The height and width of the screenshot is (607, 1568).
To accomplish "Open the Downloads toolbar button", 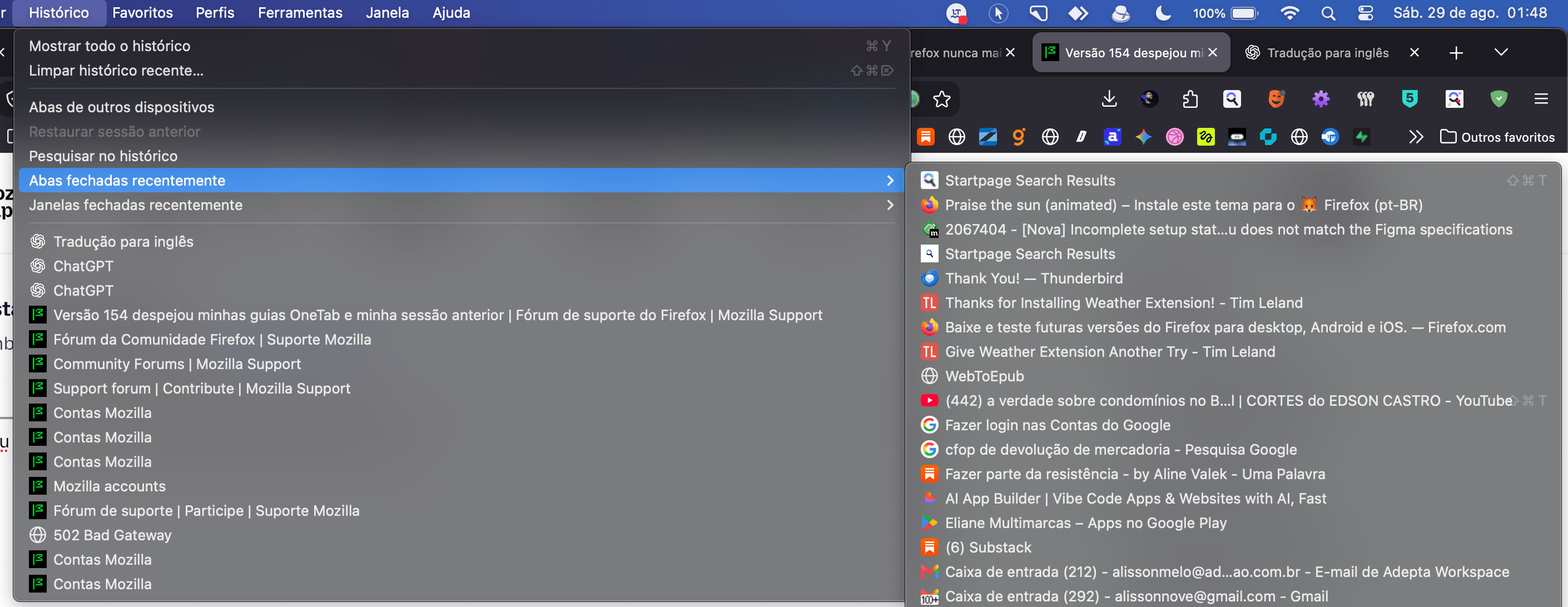I will (x=1109, y=98).
